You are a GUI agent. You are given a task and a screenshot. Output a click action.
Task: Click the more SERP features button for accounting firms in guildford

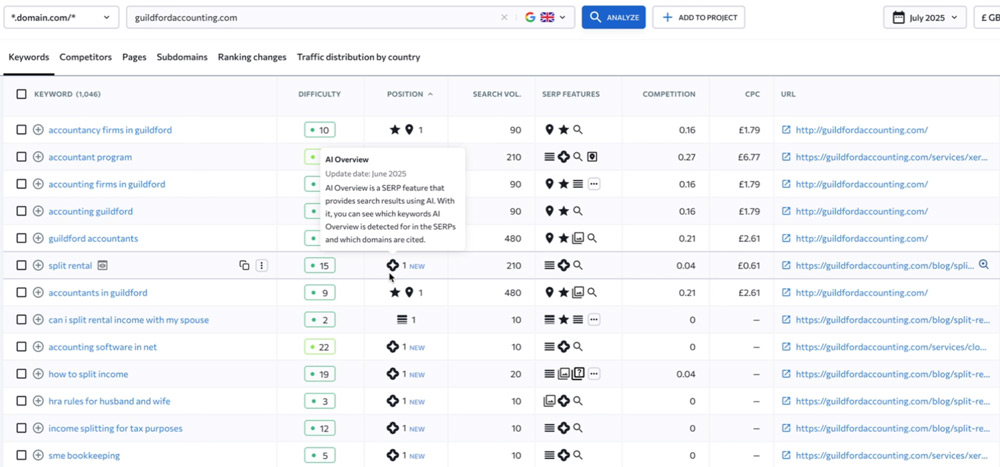tap(594, 184)
